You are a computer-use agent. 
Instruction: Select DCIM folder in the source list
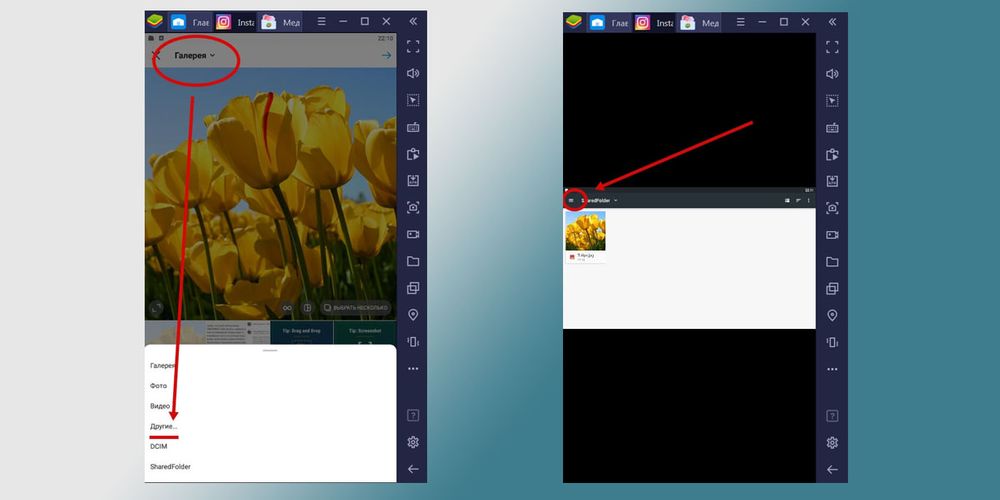coord(160,446)
